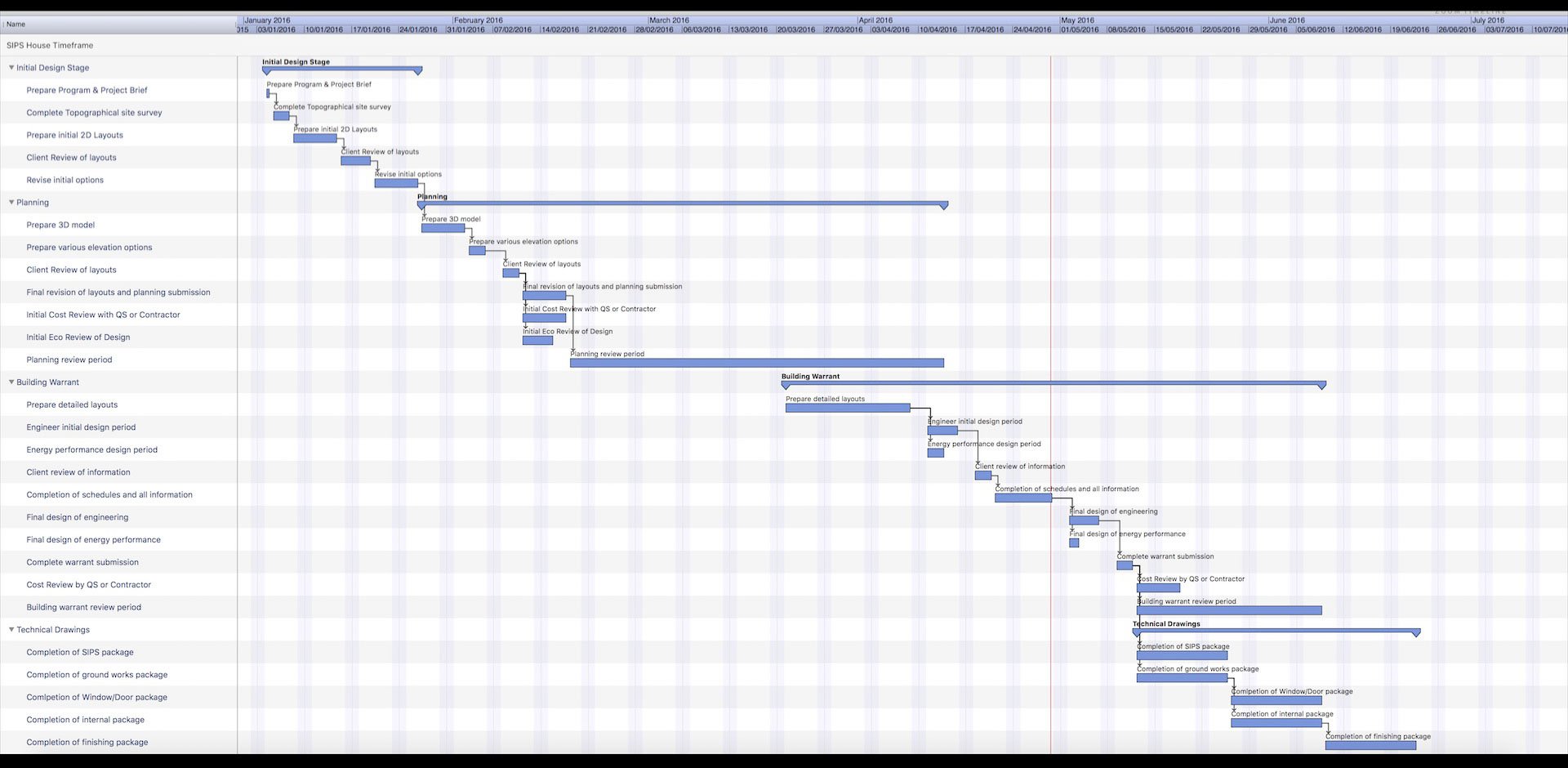Click the Prepare initial 2D Layouts bar
The width and height of the screenshot is (1568, 768).
(314, 139)
